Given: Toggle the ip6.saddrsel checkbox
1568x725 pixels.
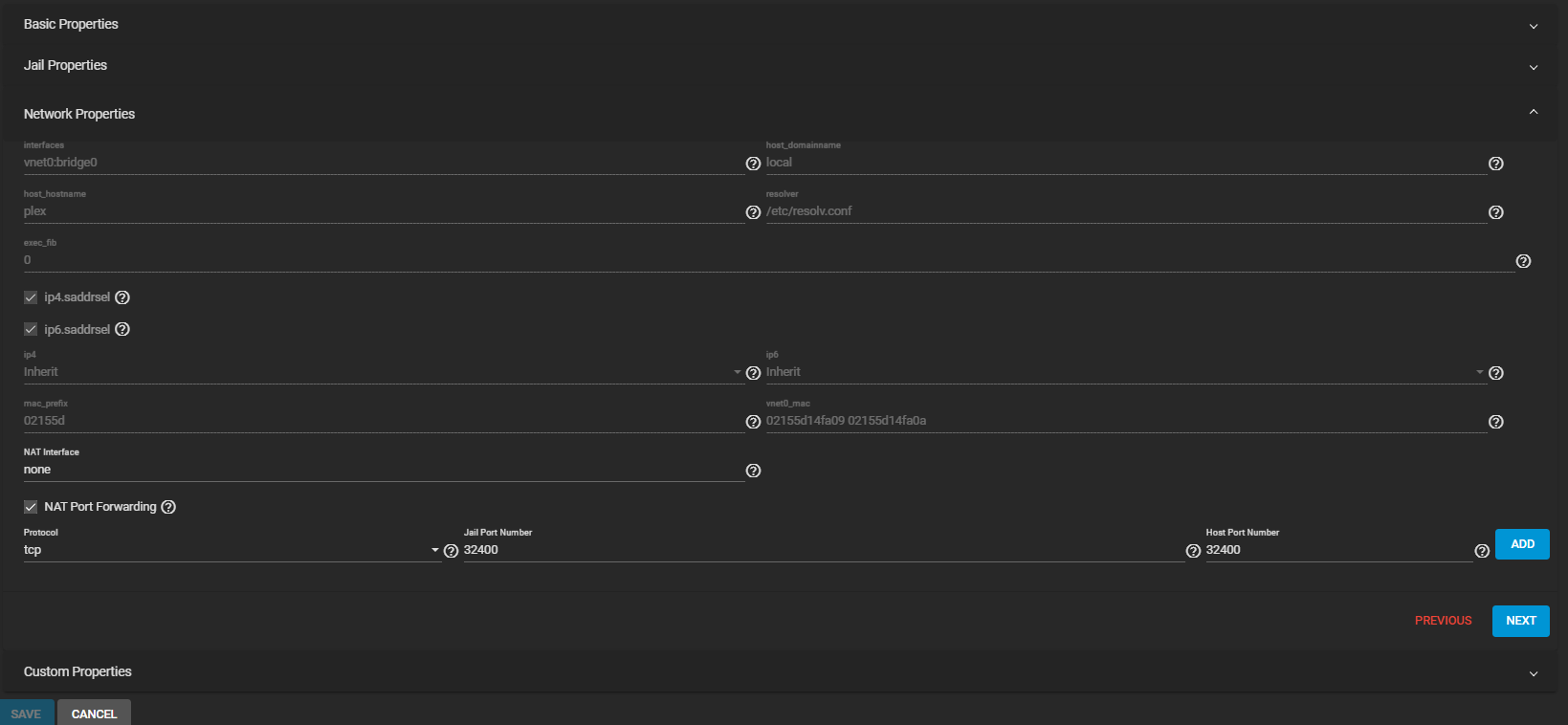Looking at the screenshot, I should click(31, 329).
